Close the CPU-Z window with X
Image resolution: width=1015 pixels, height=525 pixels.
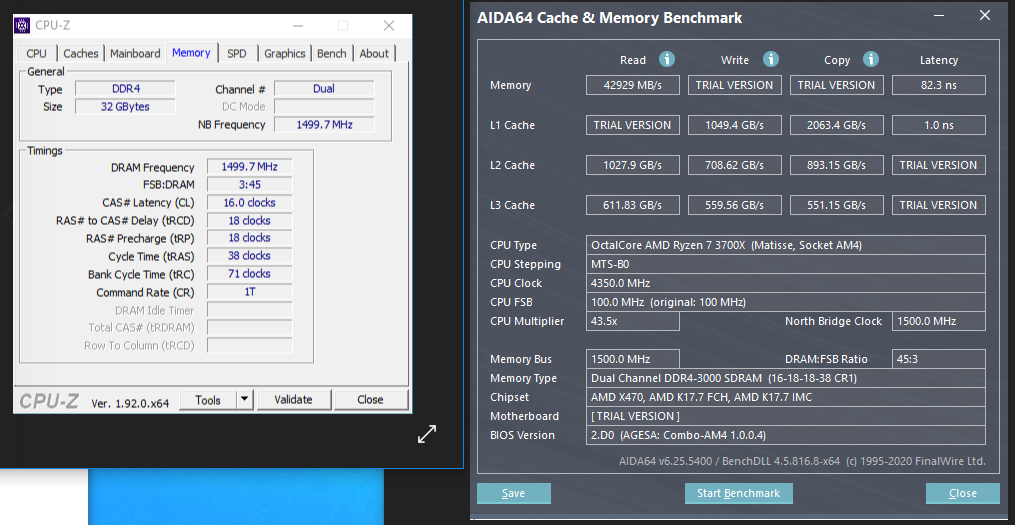pos(388,26)
